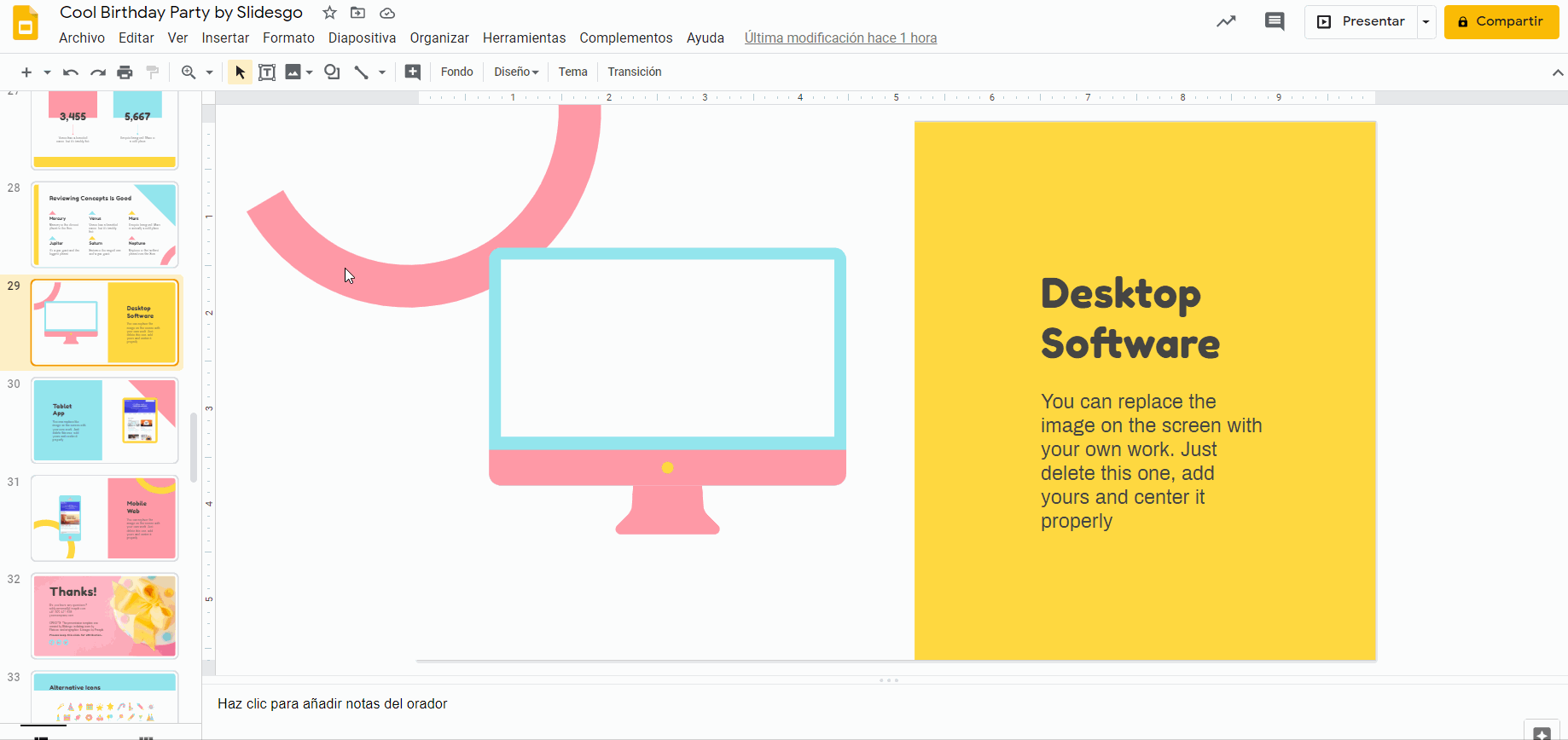Screen dimensions: 1568x740
Task: Expand the Presentar options arrow
Action: 1426,21
